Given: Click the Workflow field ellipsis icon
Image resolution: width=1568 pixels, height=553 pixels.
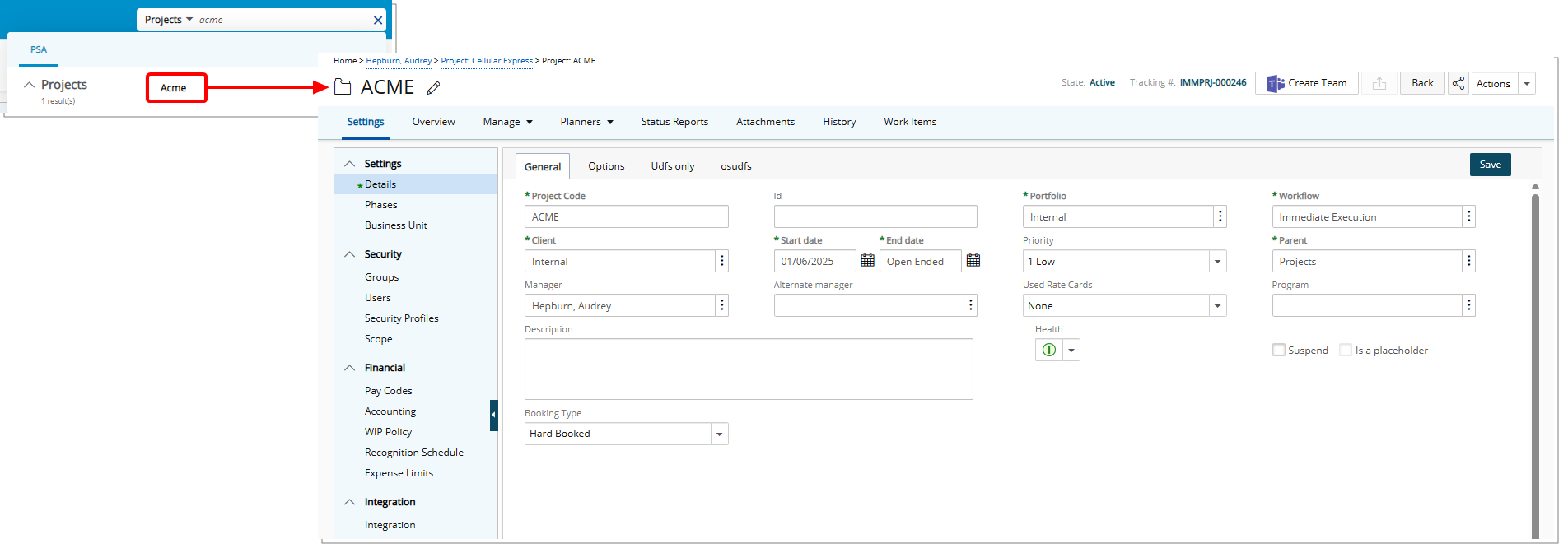Looking at the screenshot, I should click(x=1468, y=216).
